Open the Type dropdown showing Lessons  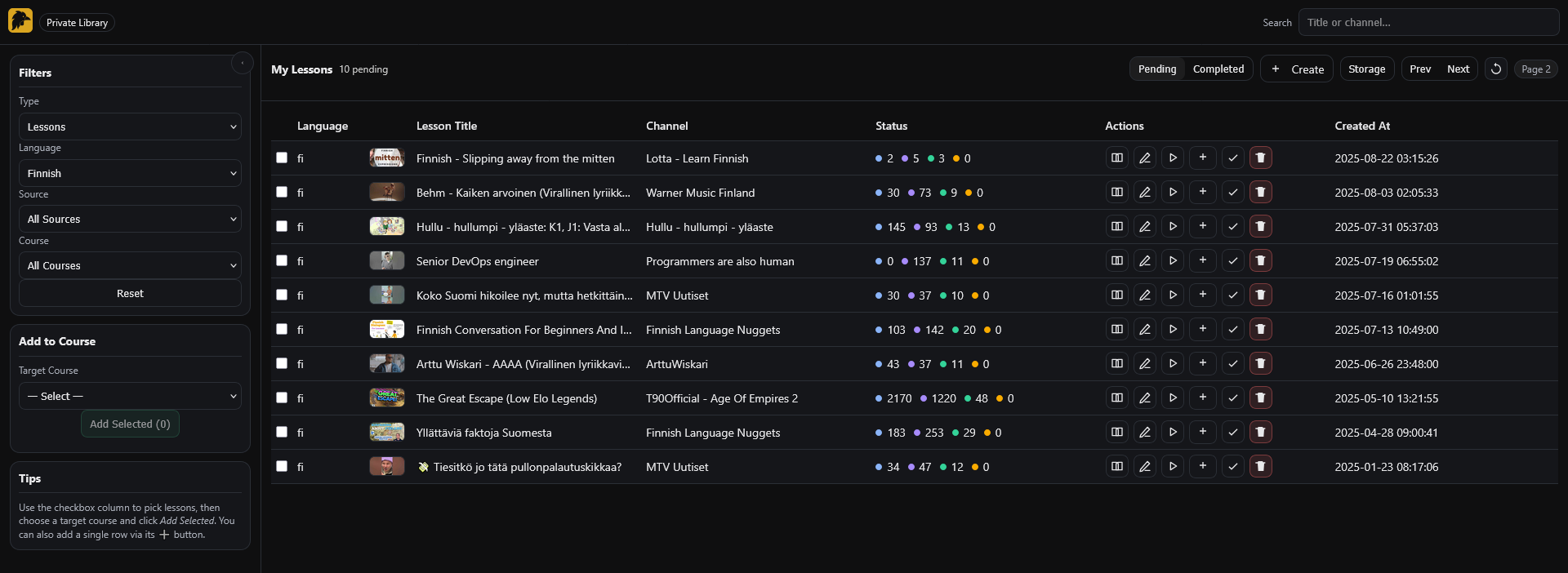pos(130,127)
